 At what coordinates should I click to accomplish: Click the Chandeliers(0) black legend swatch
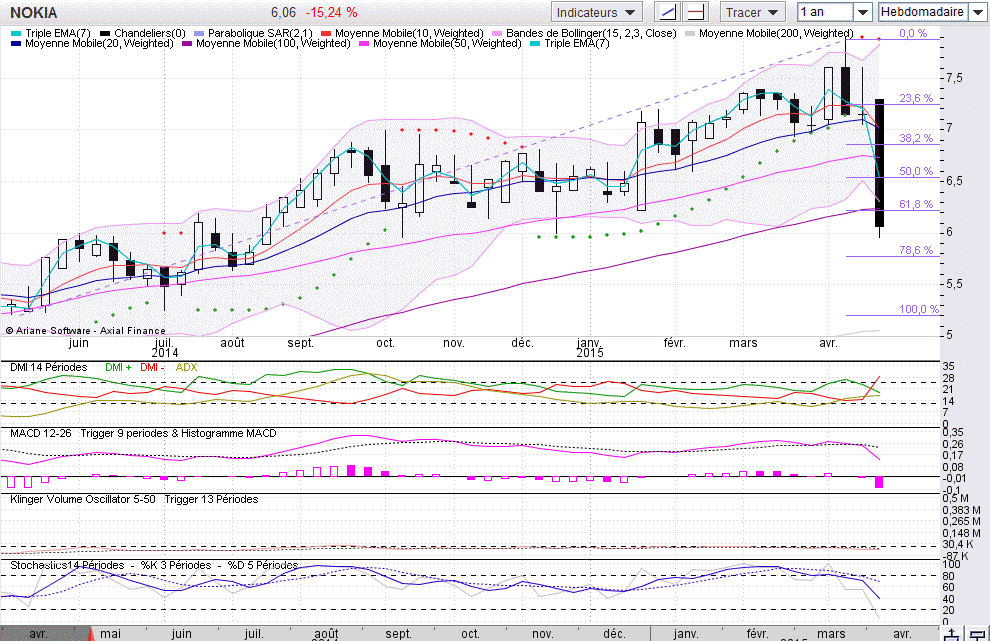point(105,33)
